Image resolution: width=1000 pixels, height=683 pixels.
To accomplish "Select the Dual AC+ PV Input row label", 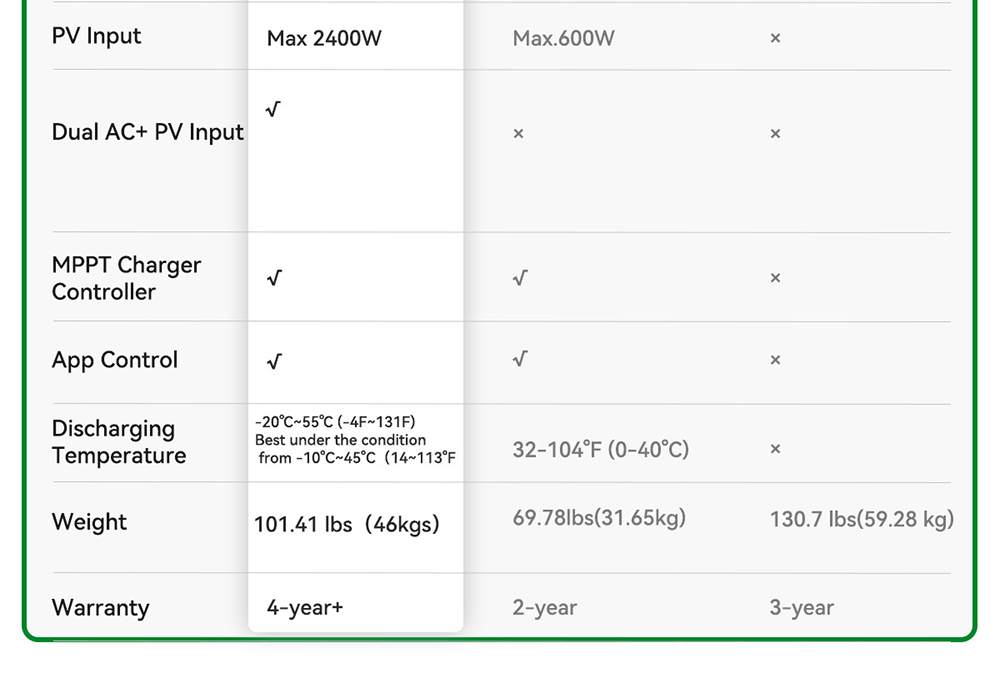I will (148, 132).
